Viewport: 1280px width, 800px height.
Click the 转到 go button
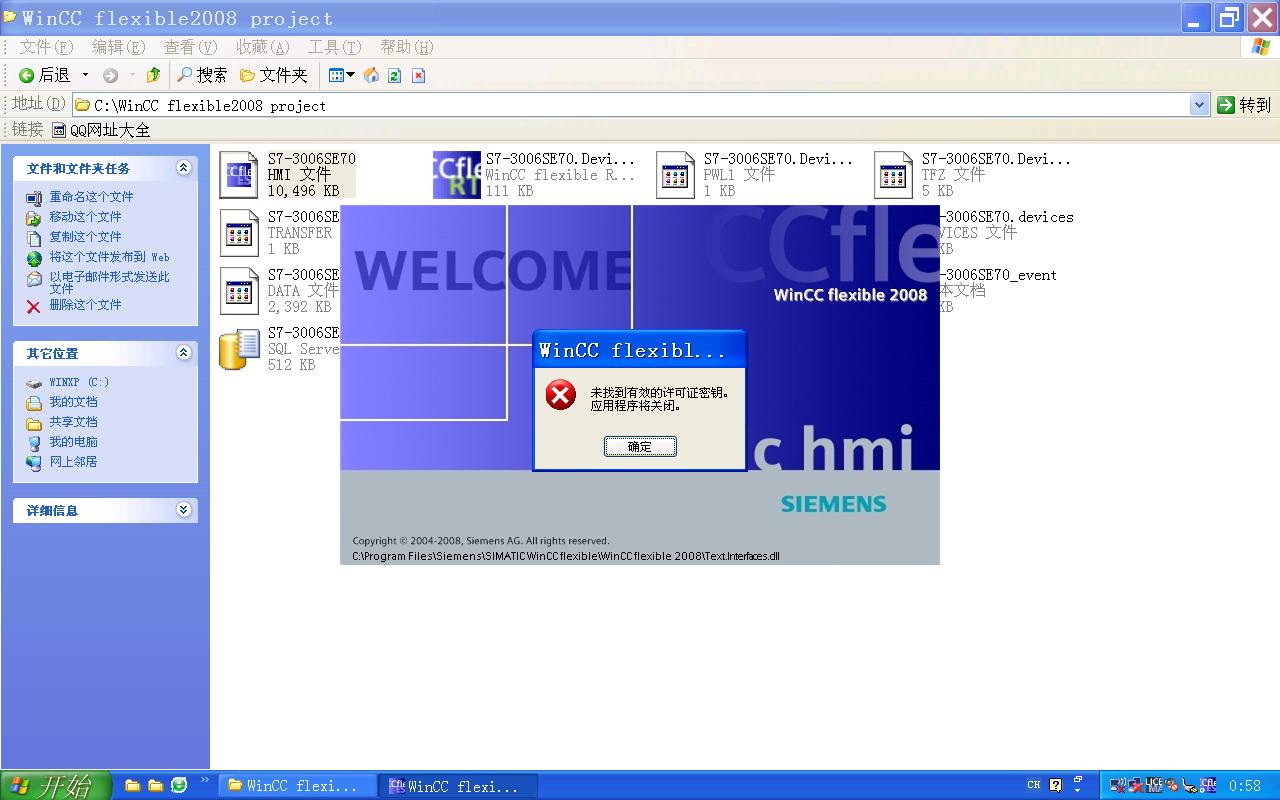pos(1244,105)
